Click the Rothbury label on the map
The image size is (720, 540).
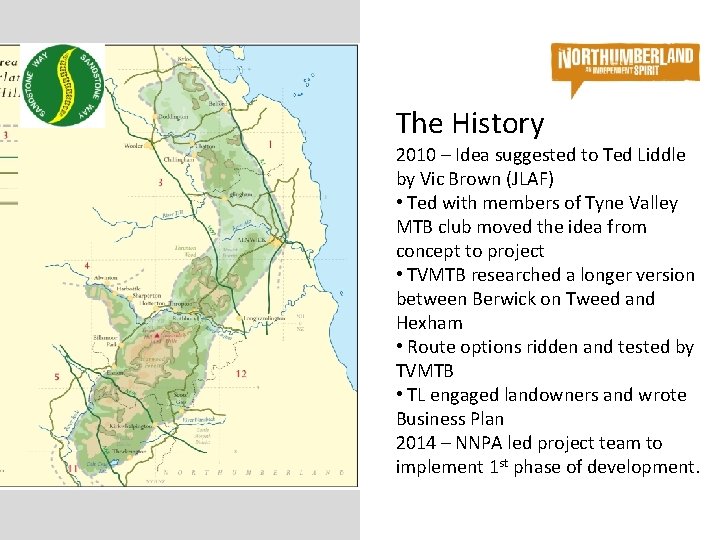click(x=184, y=319)
